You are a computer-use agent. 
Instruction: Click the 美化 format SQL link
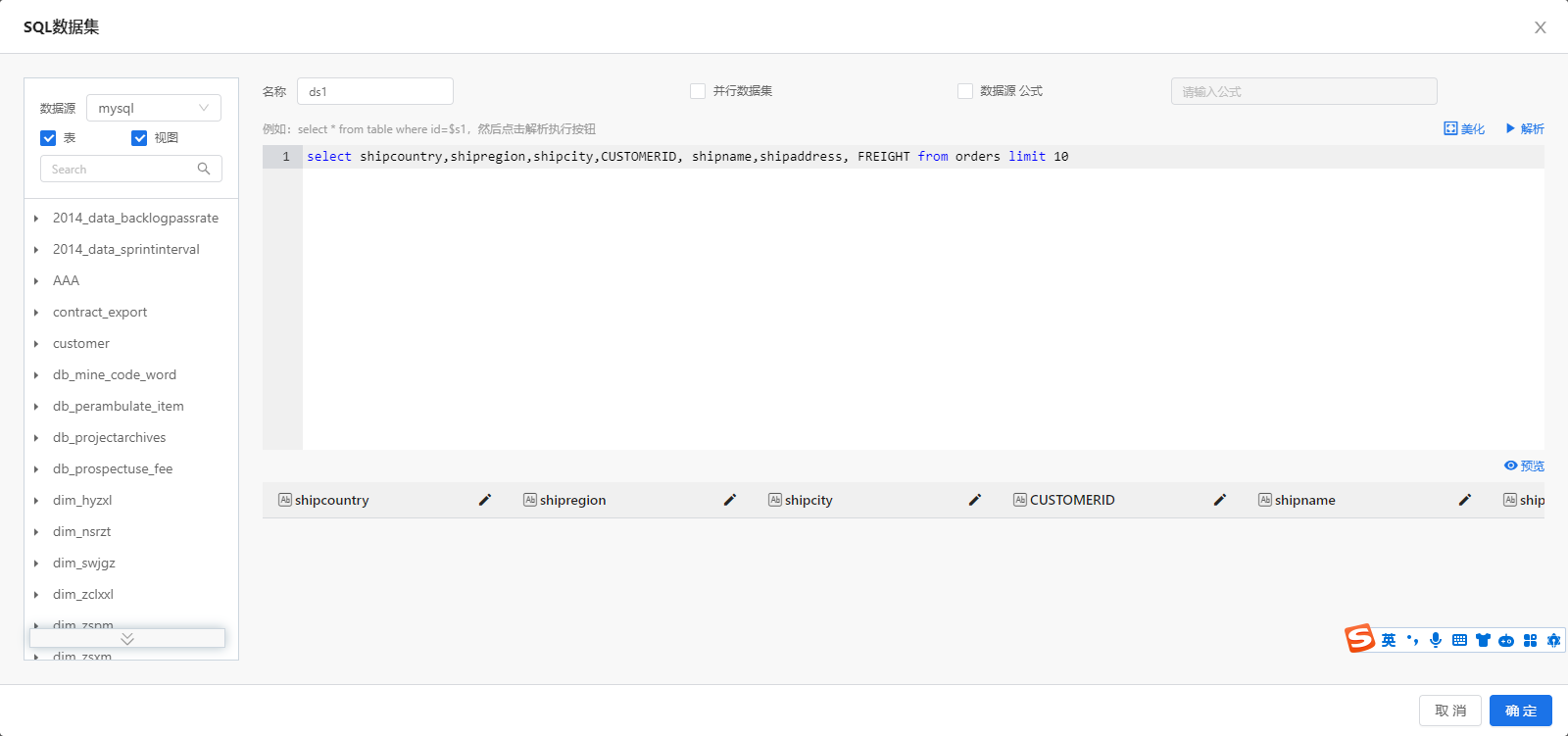[1464, 128]
